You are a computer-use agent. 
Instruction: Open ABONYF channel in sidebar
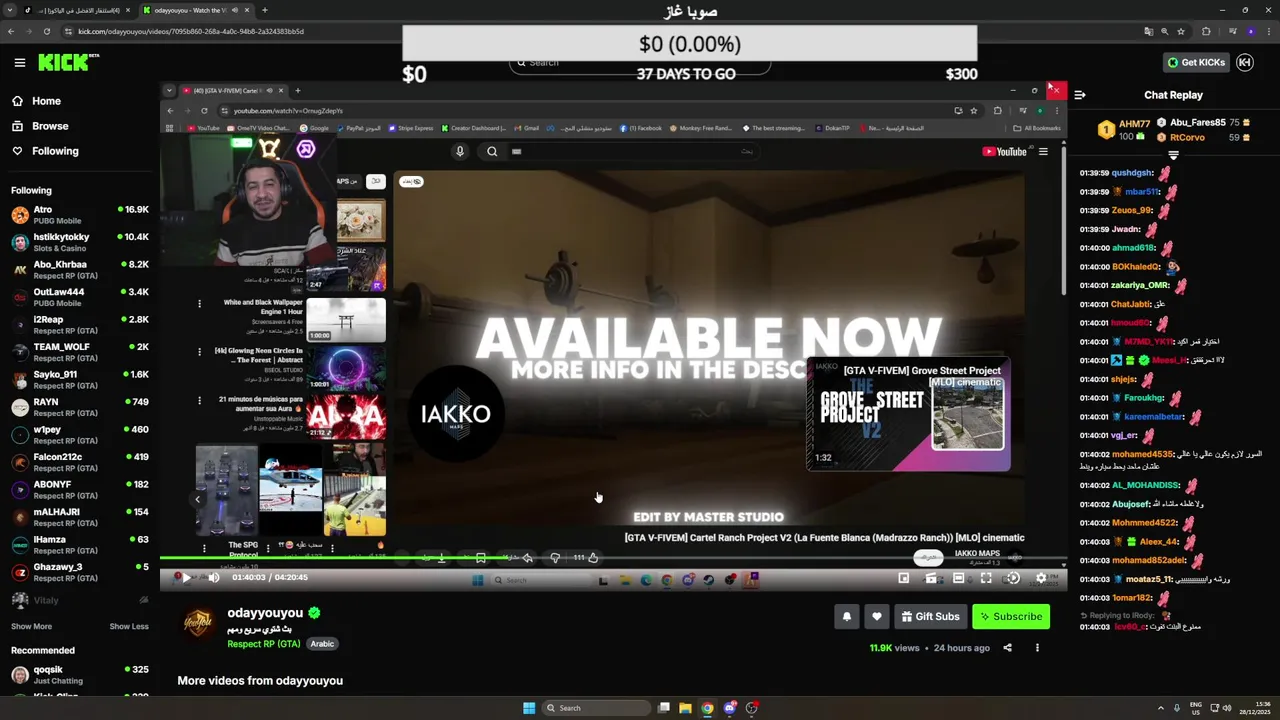tap(79, 490)
